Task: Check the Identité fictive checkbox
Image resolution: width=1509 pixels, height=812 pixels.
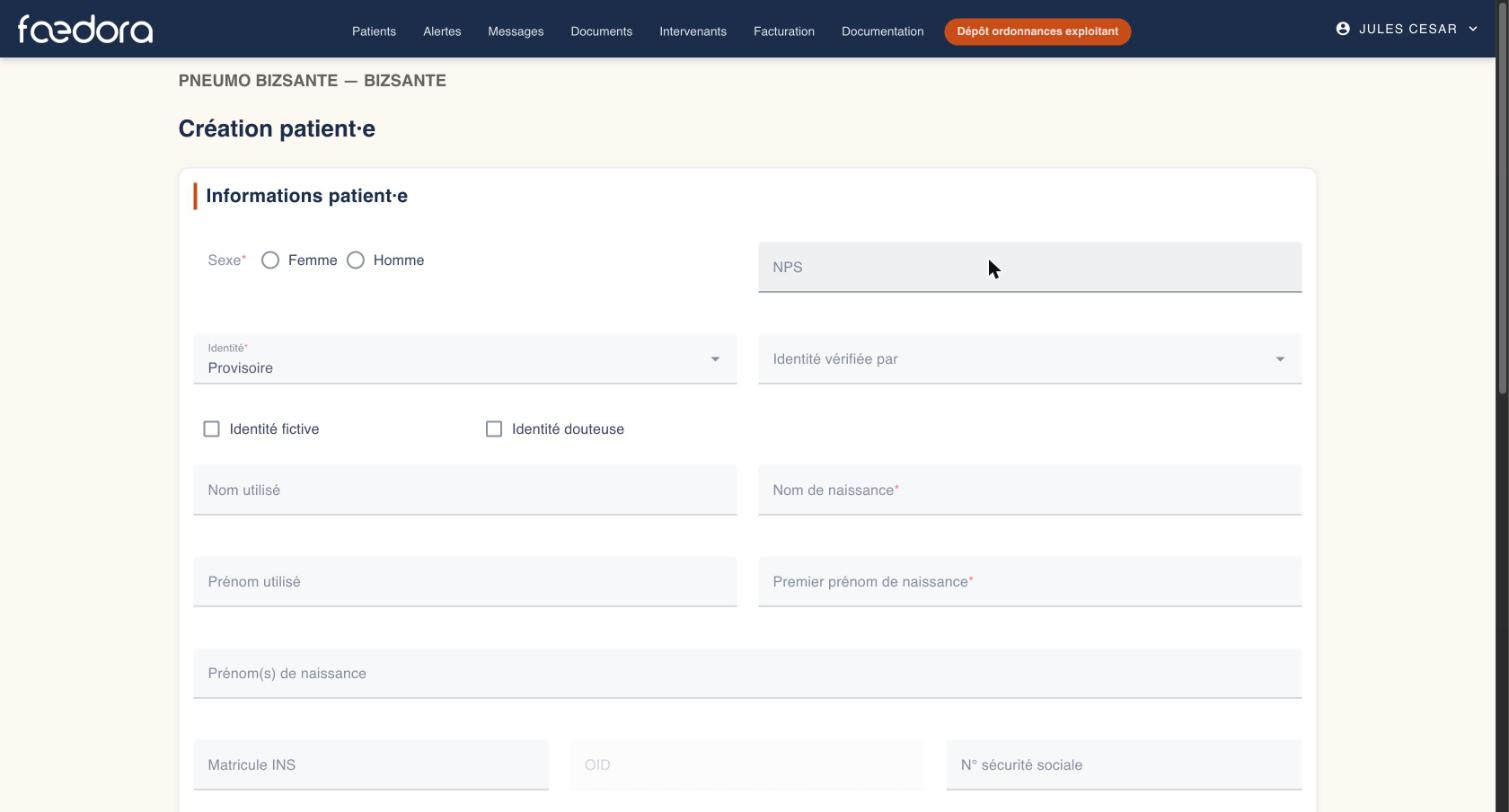Action: pos(211,429)
